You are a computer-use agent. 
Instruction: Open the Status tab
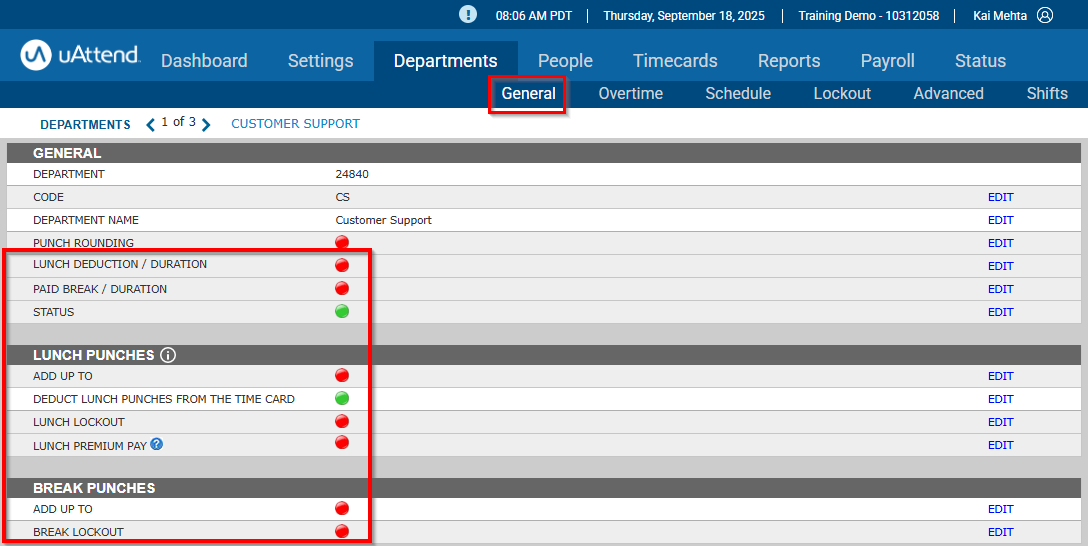coord(980,61)
